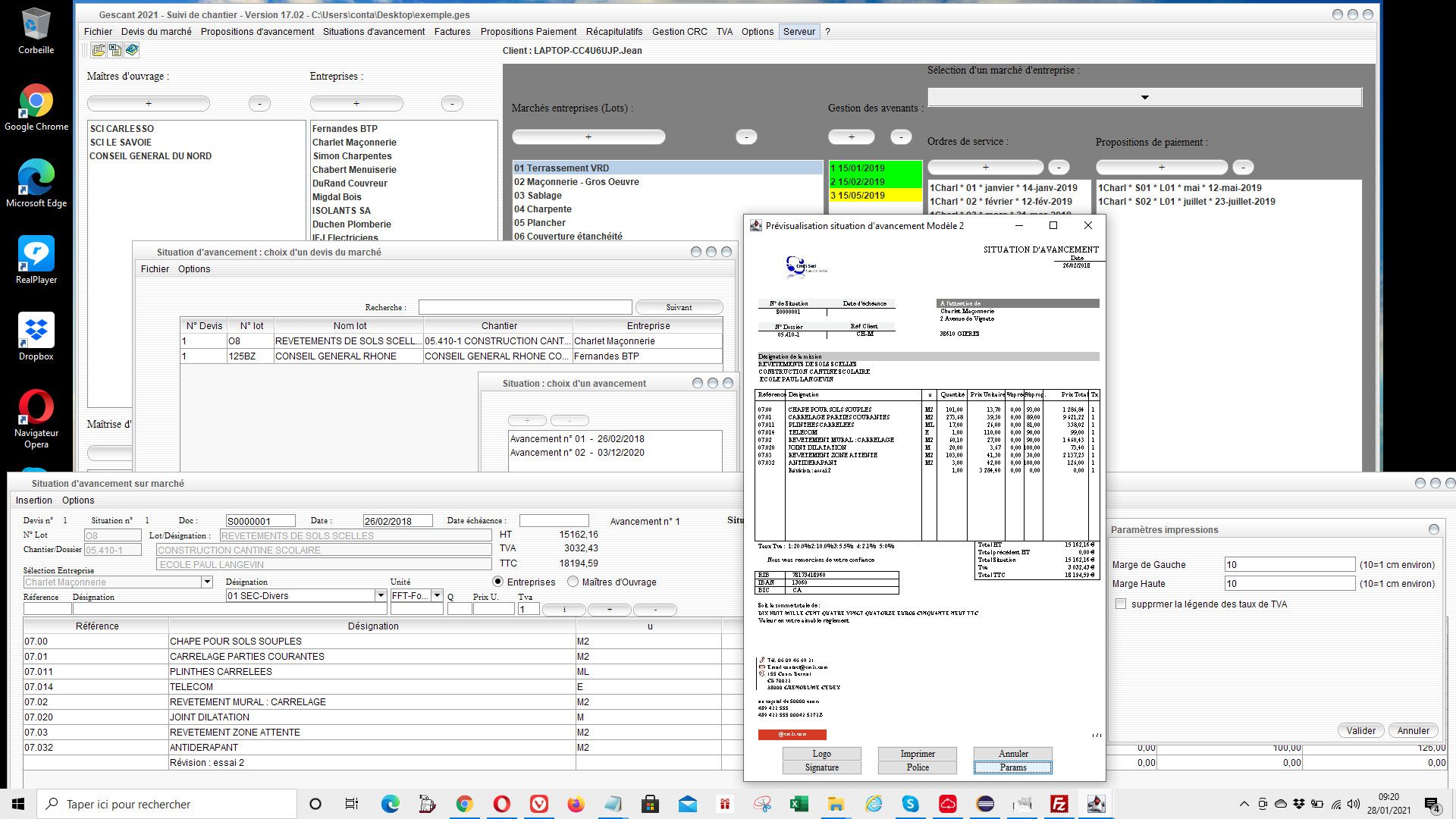Open the File Explorer taskbar icon
The width and height of the screenshot is (1456, 819).
click(x=836, y=804)
